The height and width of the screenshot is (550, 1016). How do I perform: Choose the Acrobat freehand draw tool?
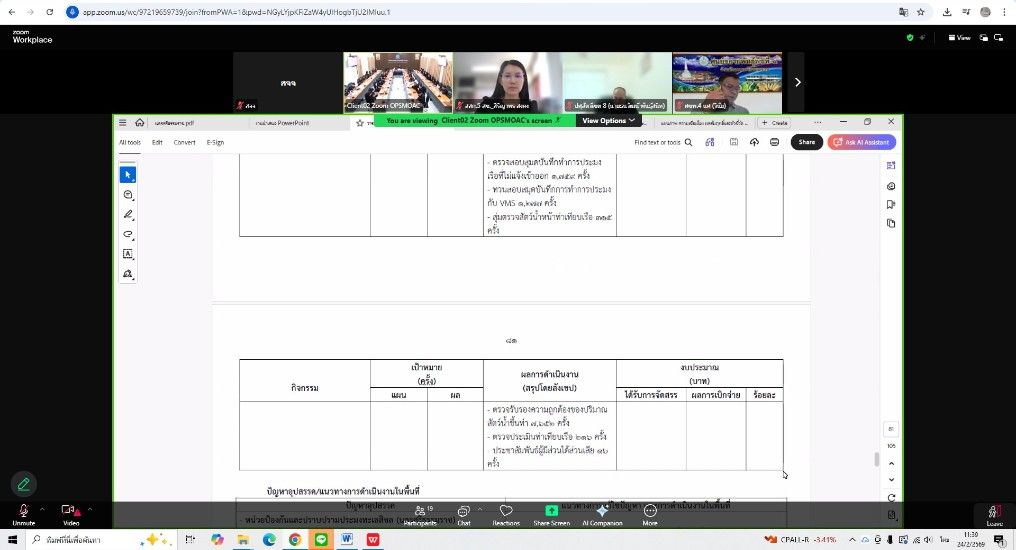click(128, 235)
